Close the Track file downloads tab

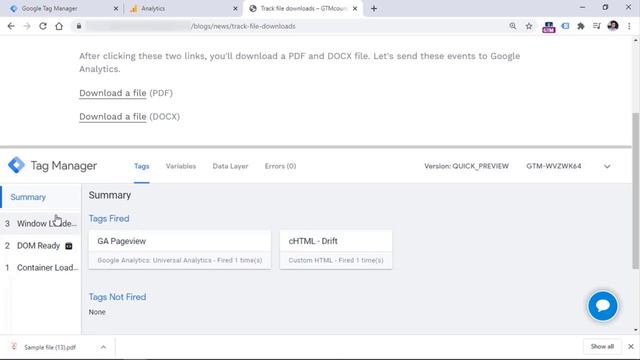click(355, 9)
